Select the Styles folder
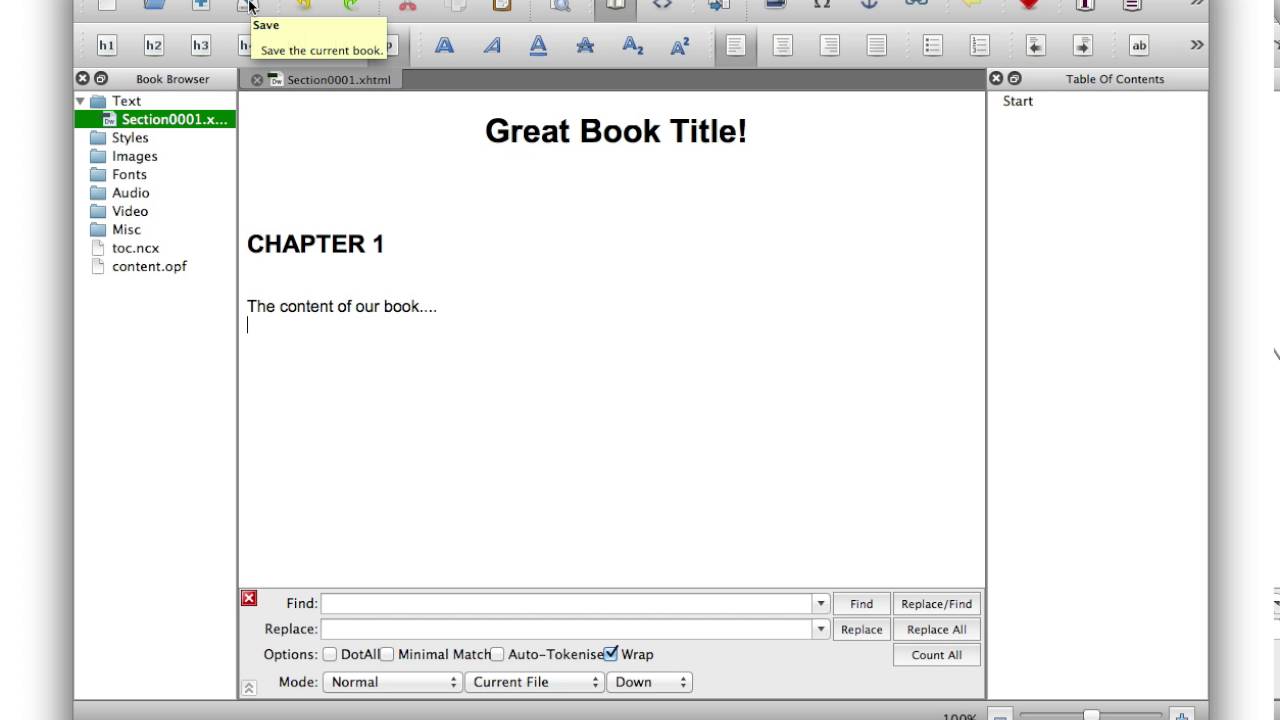Screen dimensions: 1280x720 click(x=130, y=138)
